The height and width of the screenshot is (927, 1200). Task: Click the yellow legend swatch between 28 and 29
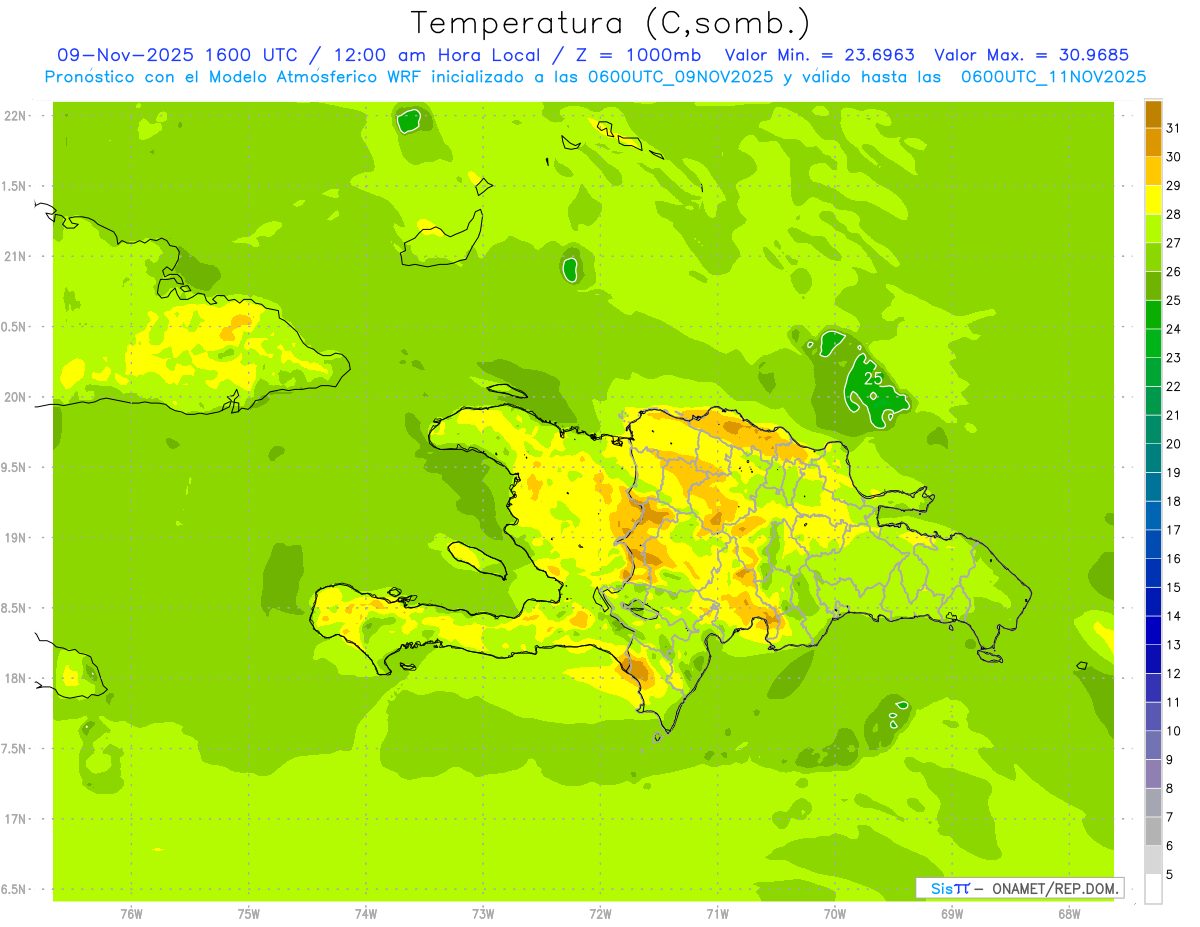(1153, 200)
